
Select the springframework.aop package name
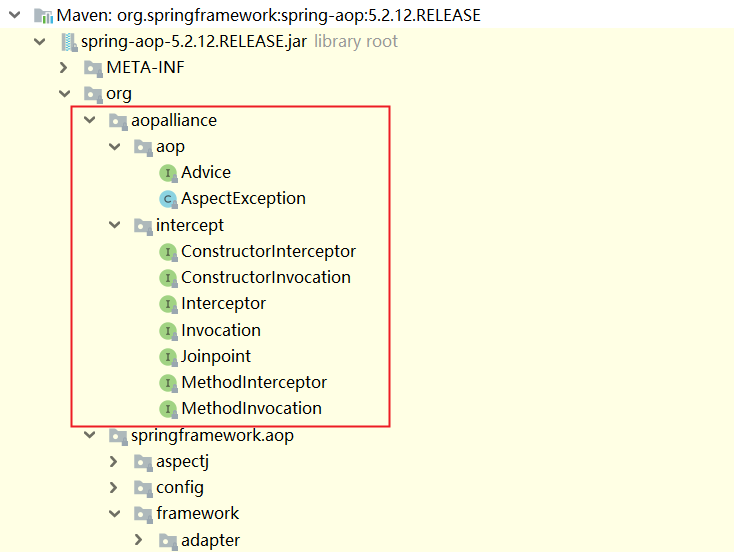[213, 436]
